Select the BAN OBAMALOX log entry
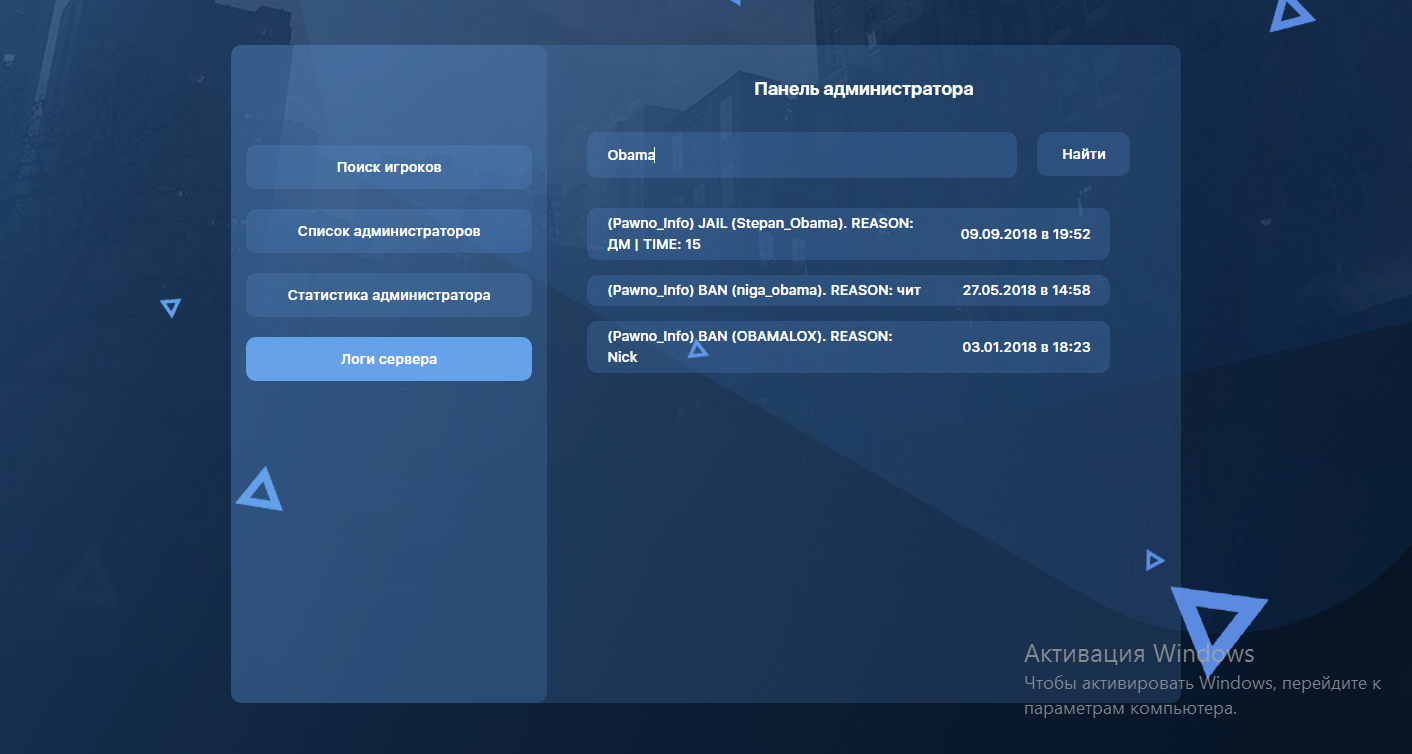The width and height of the screenshot is (1412, 754). [750, 347]
